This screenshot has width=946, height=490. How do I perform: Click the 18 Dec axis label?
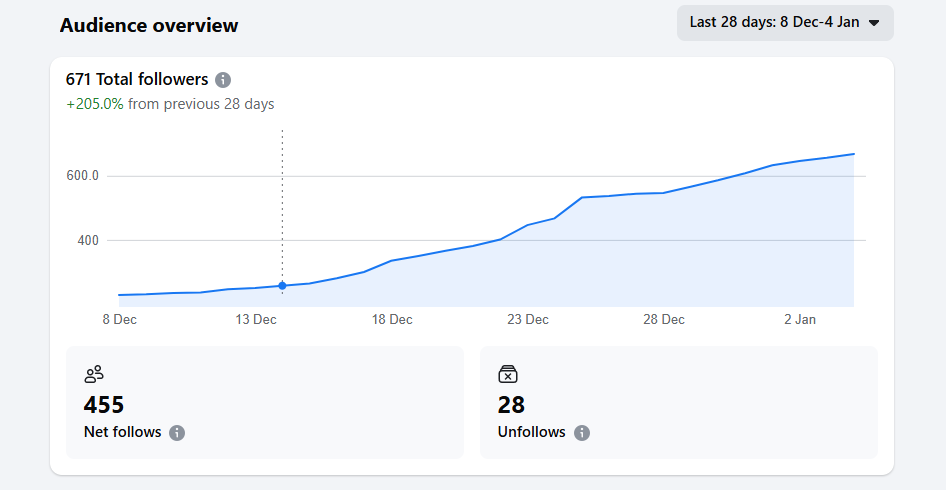click(392, 320)
